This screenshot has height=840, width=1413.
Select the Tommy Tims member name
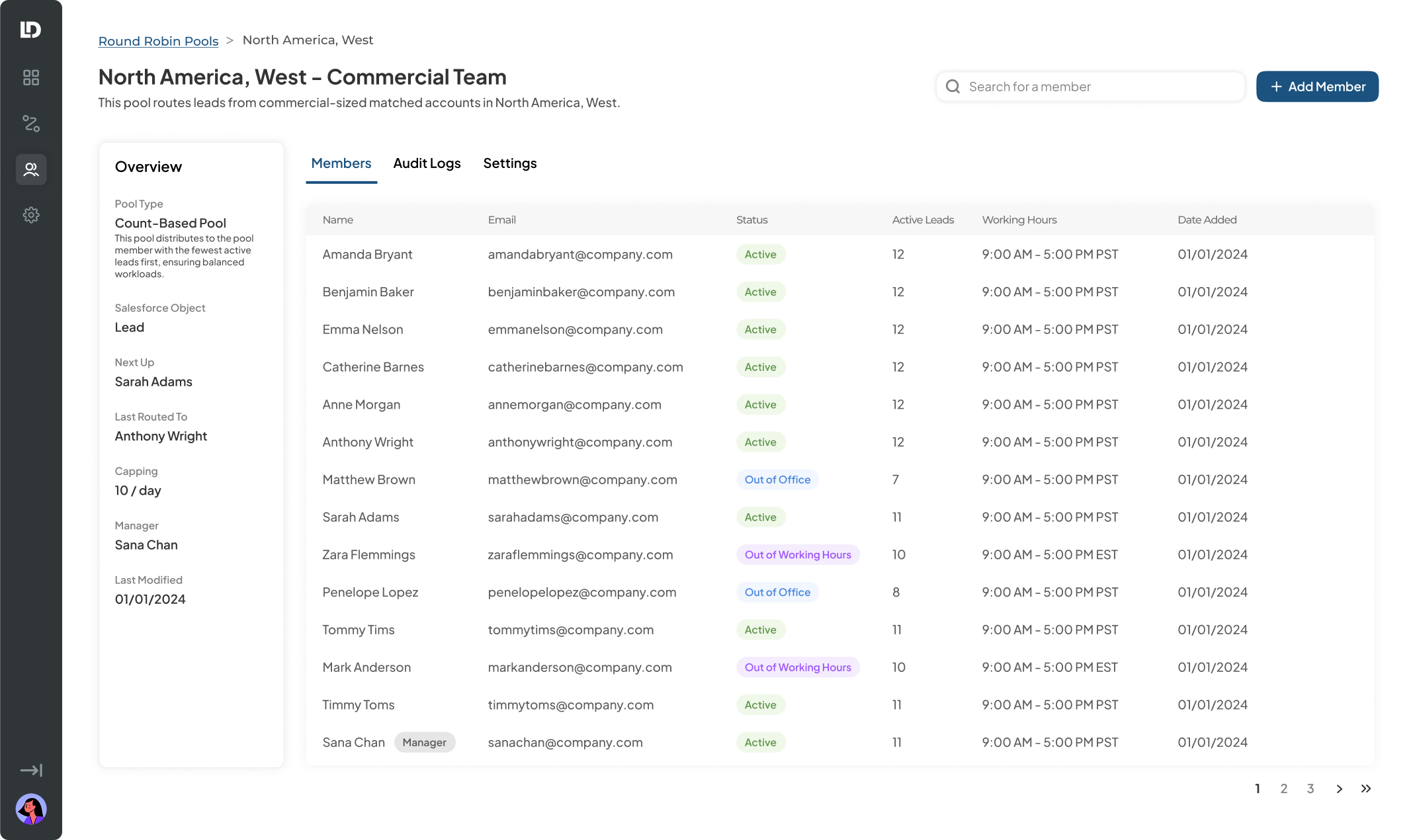tap(359, 630)
